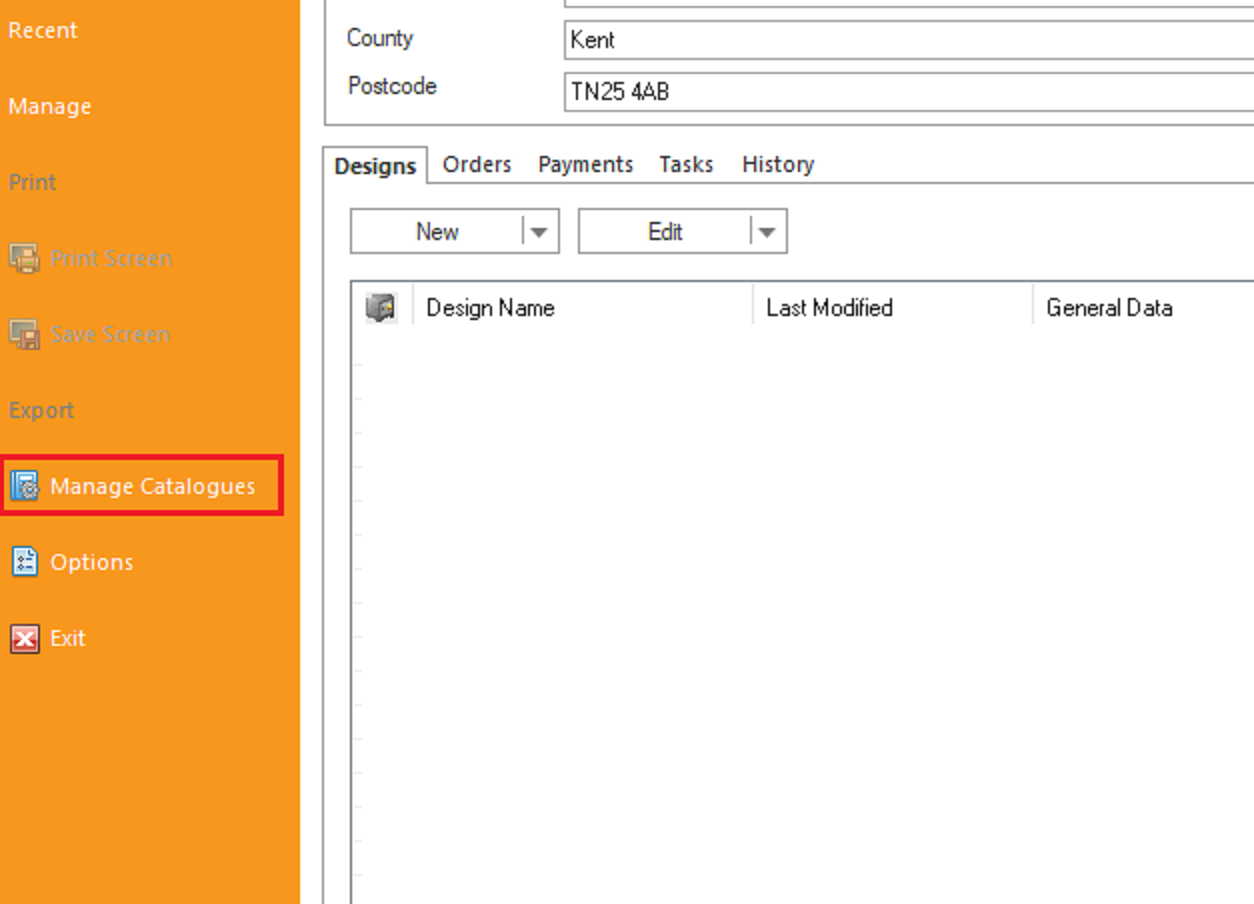Click the icon column header in designs list
The height and width of the screenshot is (904, 1254).
[x=381, y=308]
